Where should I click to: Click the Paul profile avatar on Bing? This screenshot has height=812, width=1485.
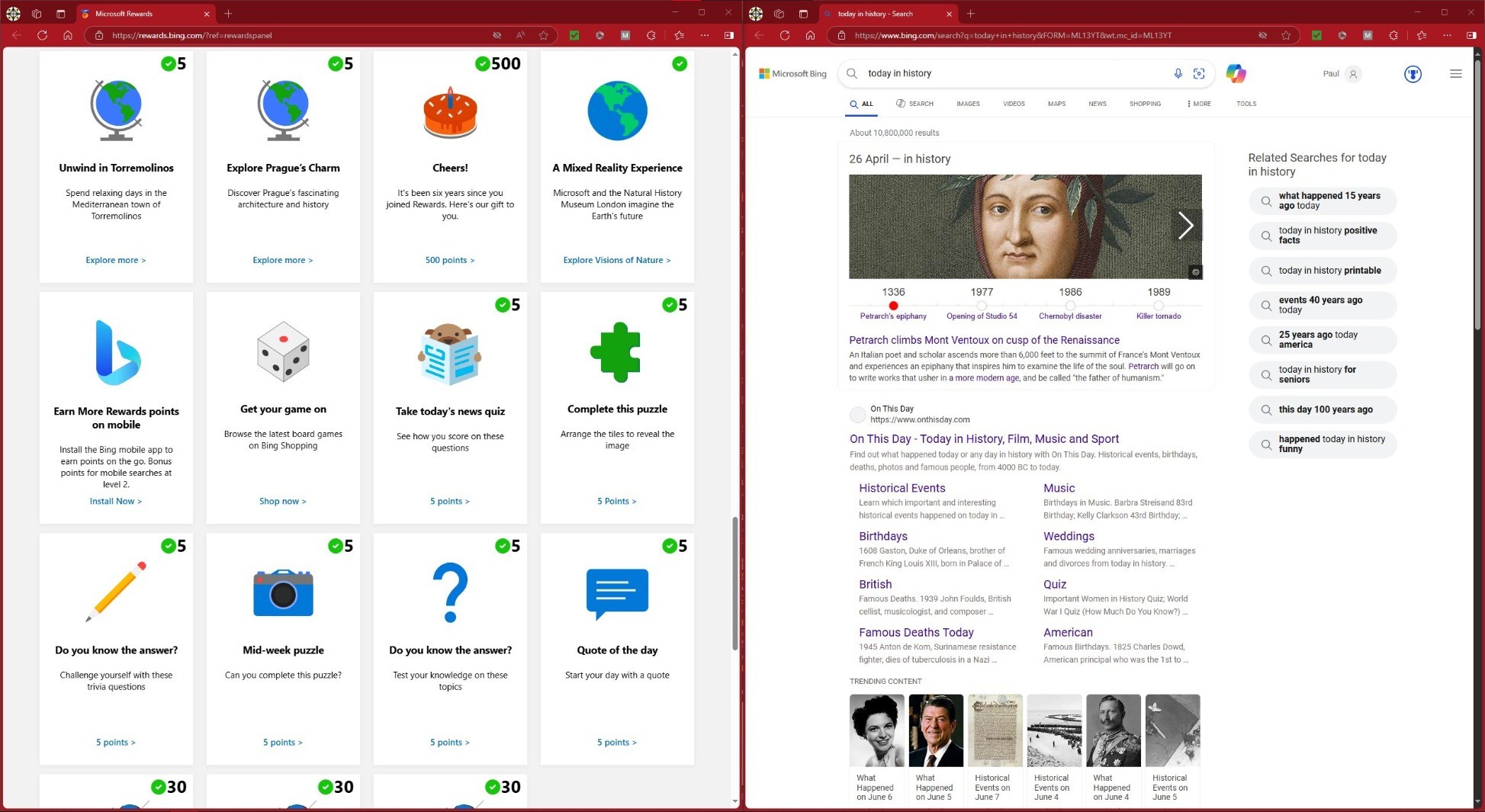1353,74
